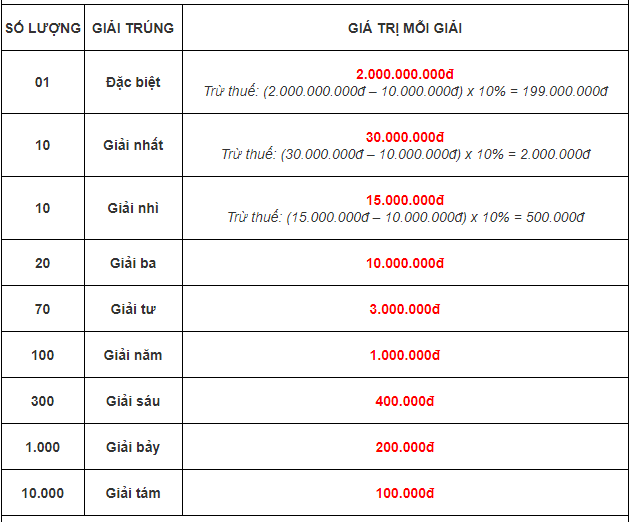Click the SỐ LƯỢNG column header

42,28
